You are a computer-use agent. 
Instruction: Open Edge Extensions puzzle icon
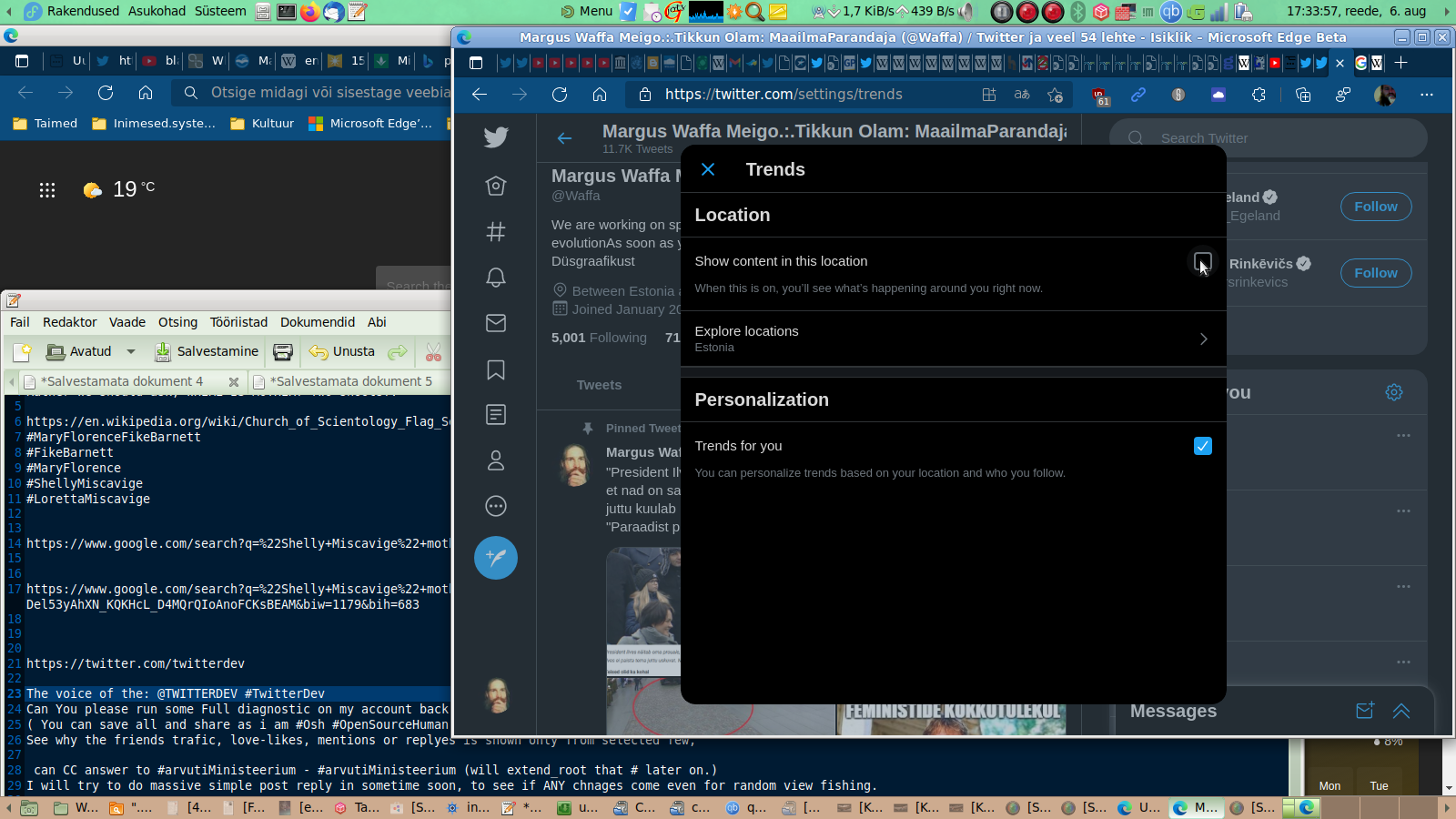(x=1259, y=95)
